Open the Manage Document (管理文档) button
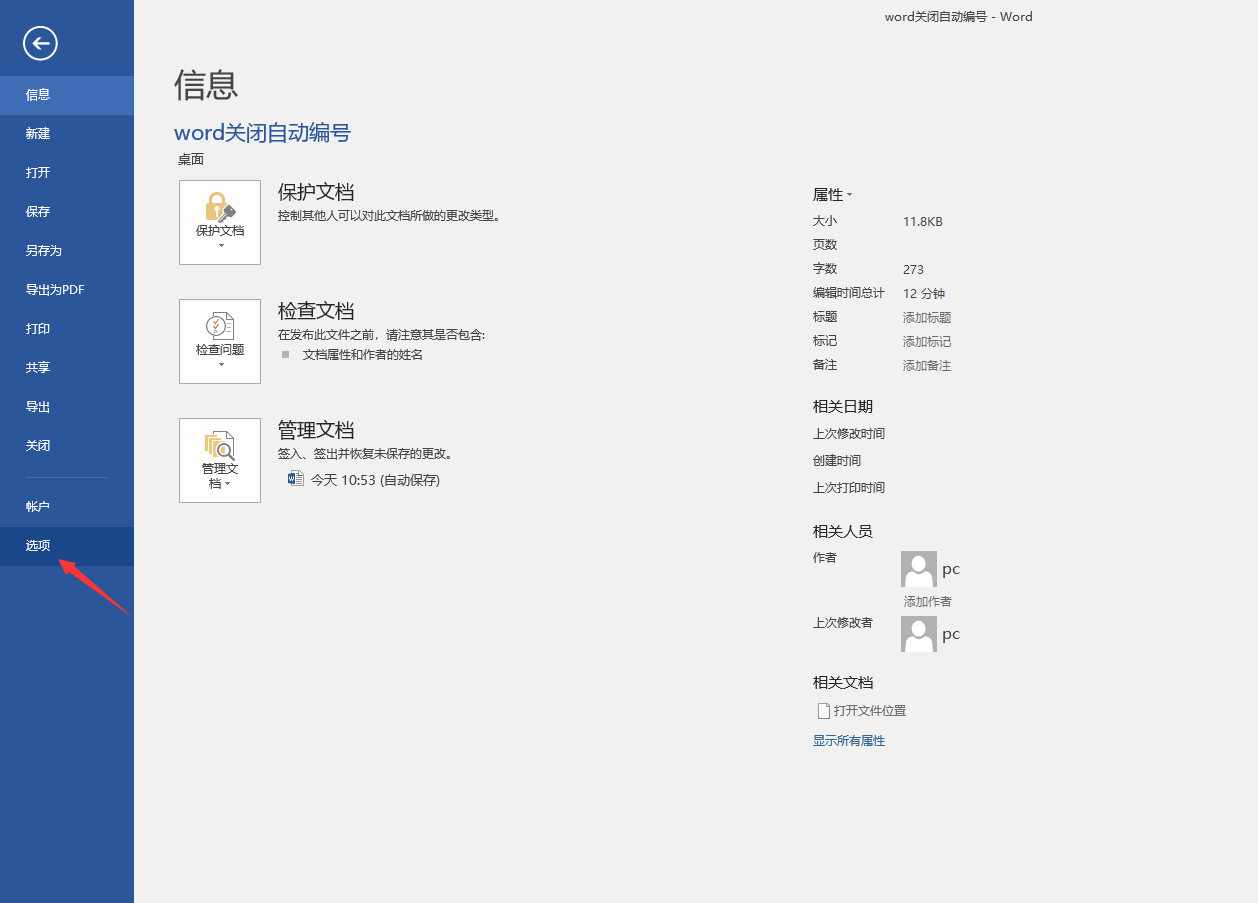This screenshot has width=1258, height=903. 220,460
